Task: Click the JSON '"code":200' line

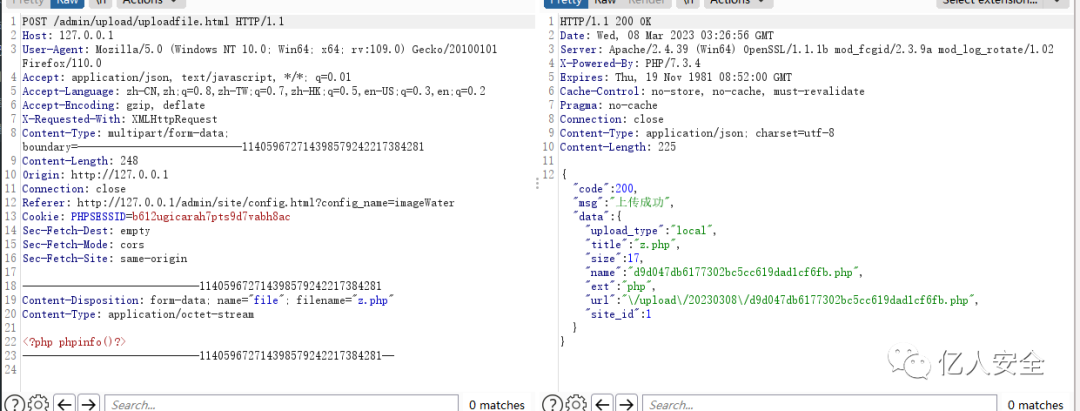Action: [x=605, y=189]
